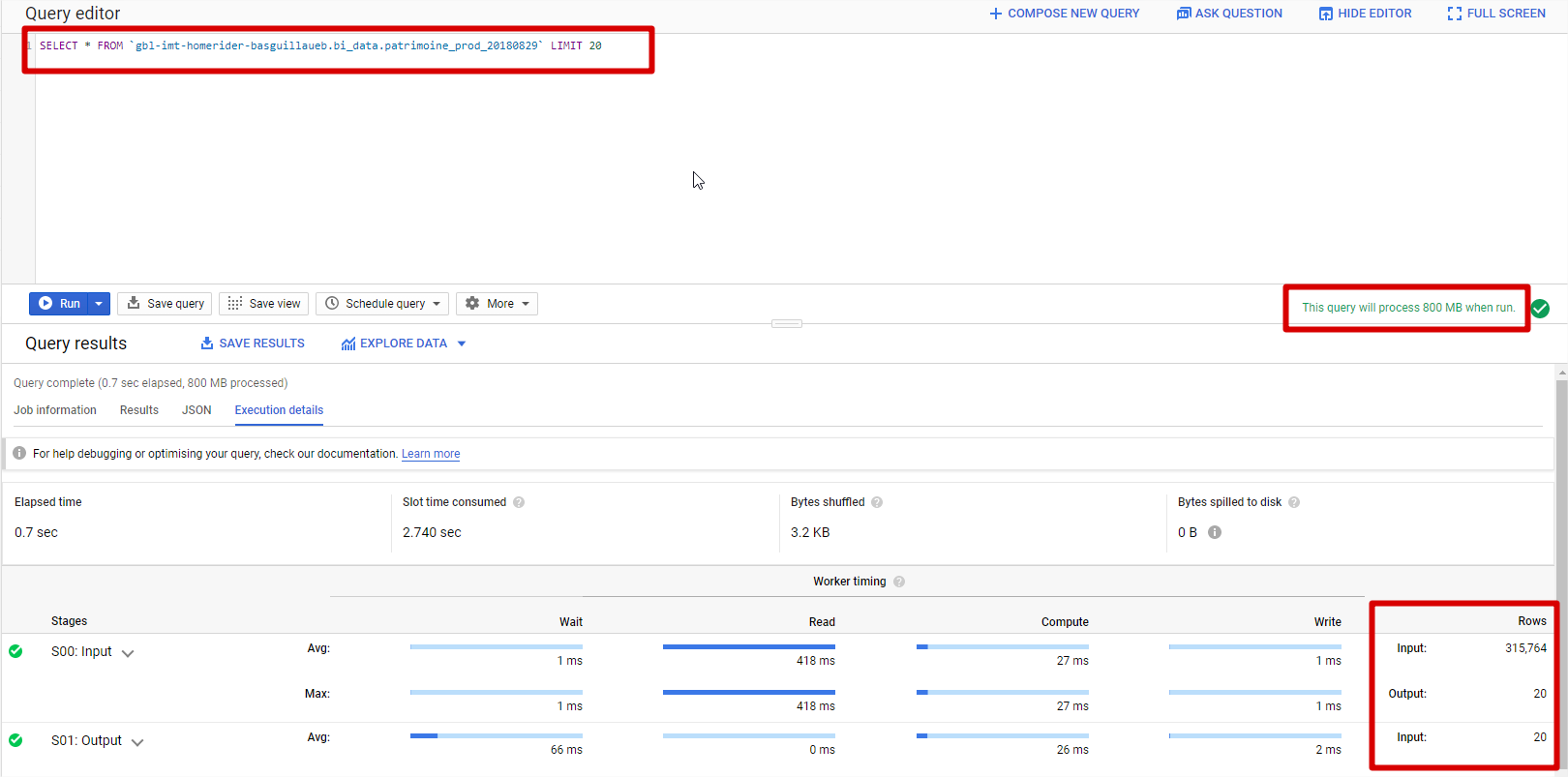This screenshot has width=1568, height=777.
Task: Open the Explore Data dropdown
Action: (404, 344)
